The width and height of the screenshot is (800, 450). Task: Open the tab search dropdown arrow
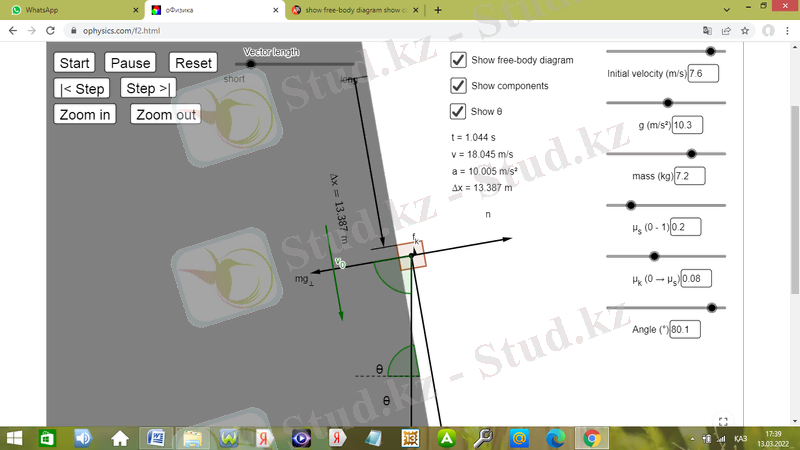click(727, 10)
